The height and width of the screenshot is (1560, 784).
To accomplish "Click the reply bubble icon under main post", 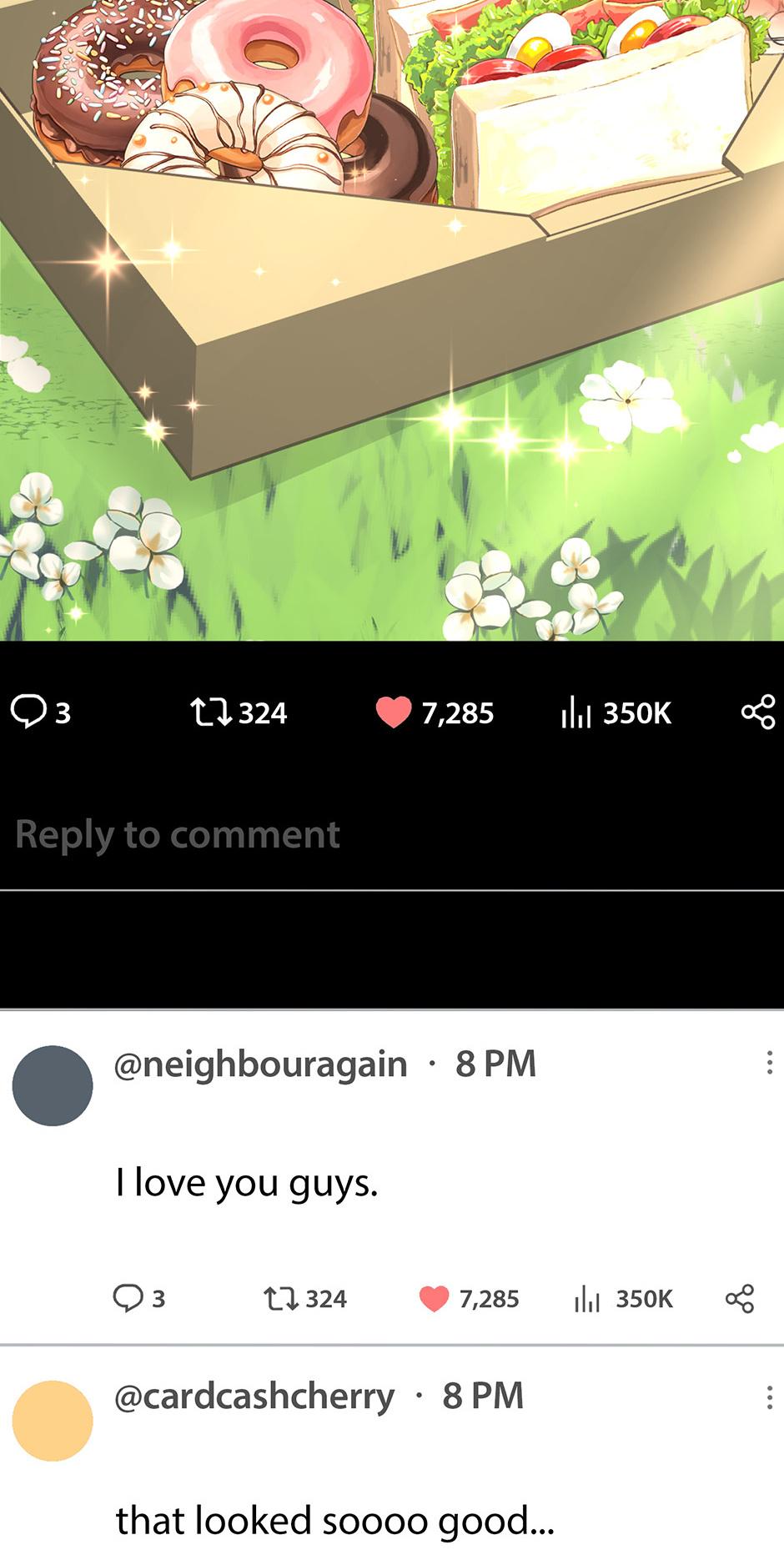I will [28, 712].
